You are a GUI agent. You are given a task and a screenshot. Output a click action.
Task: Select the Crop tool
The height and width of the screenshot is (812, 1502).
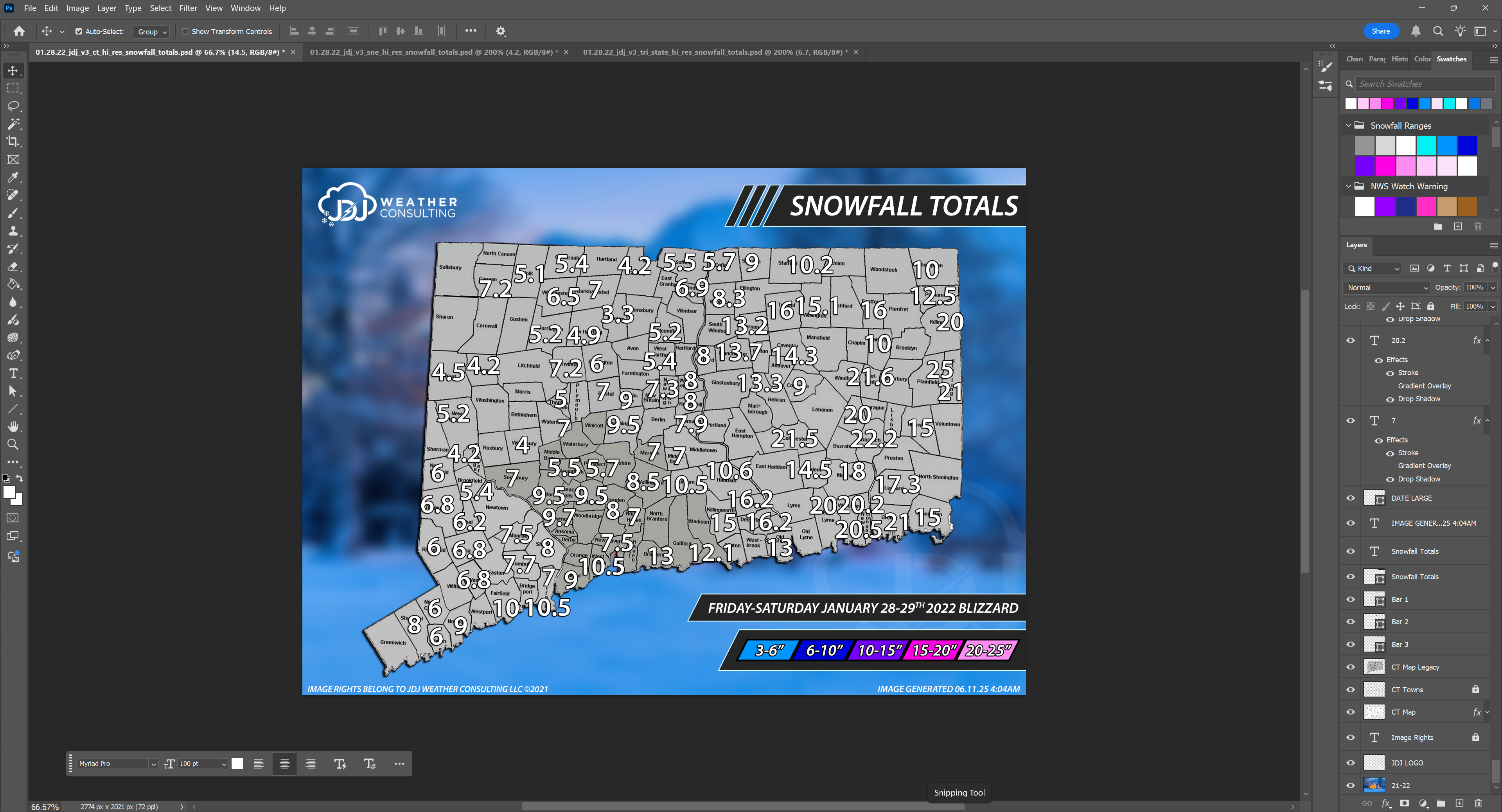tap(13, 142)
